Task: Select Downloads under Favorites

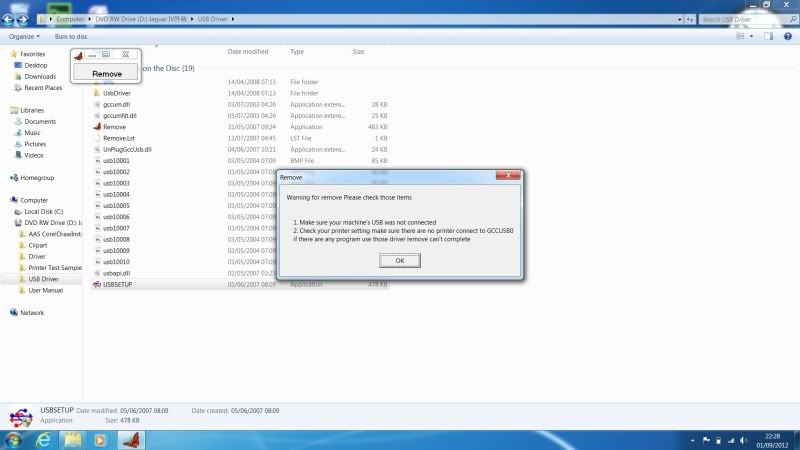Action: [40, 77]
